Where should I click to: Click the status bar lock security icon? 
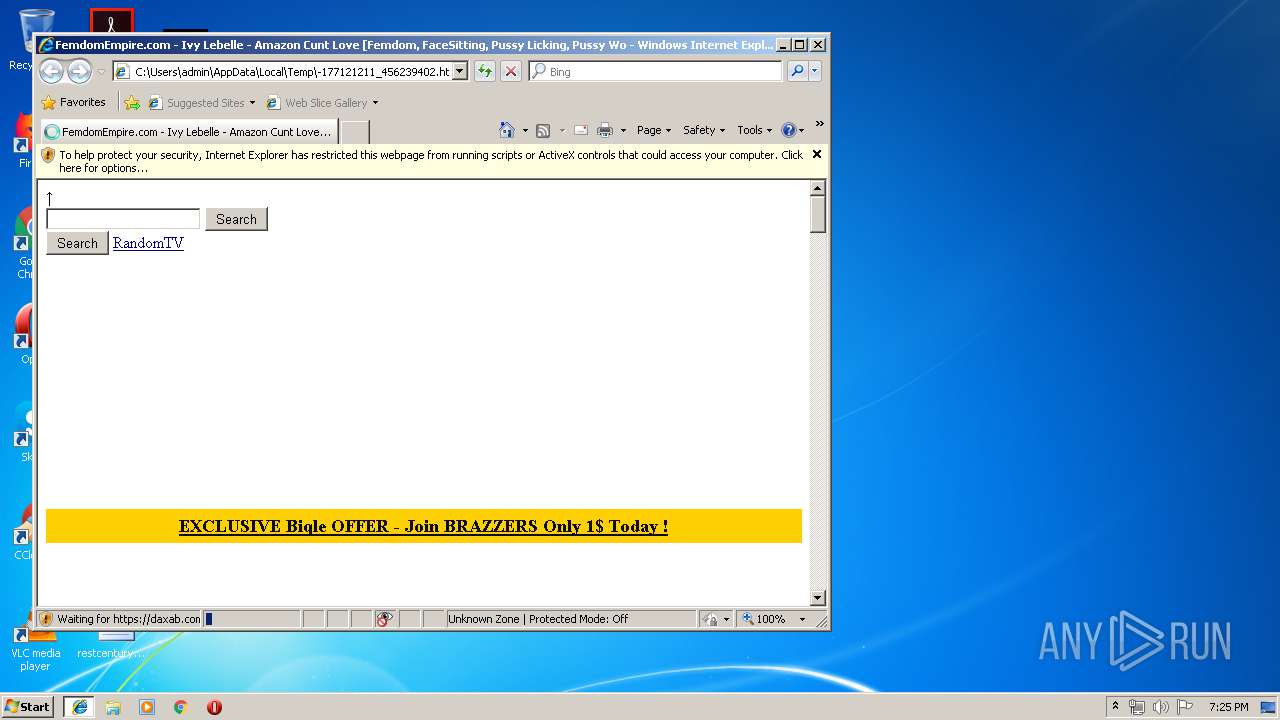pos(710,619)
